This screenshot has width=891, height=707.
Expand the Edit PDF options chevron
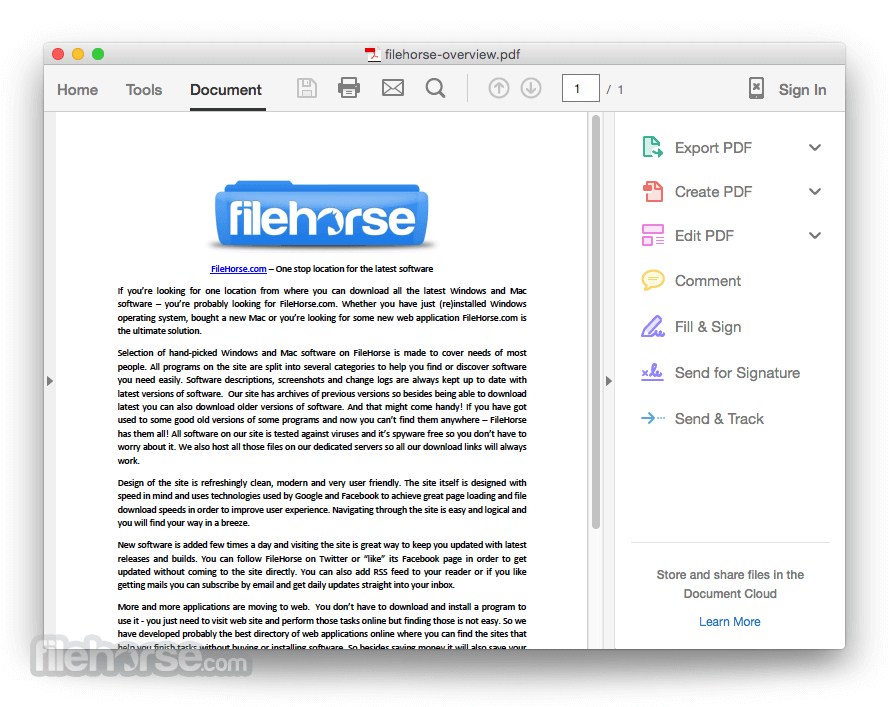click(x=815, y=235)
